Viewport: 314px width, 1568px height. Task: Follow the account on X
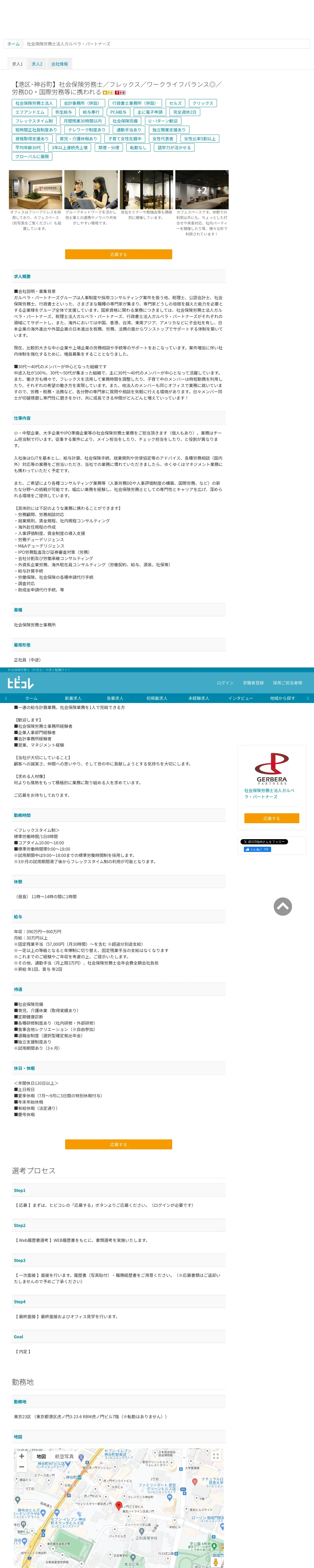point(263,842)
